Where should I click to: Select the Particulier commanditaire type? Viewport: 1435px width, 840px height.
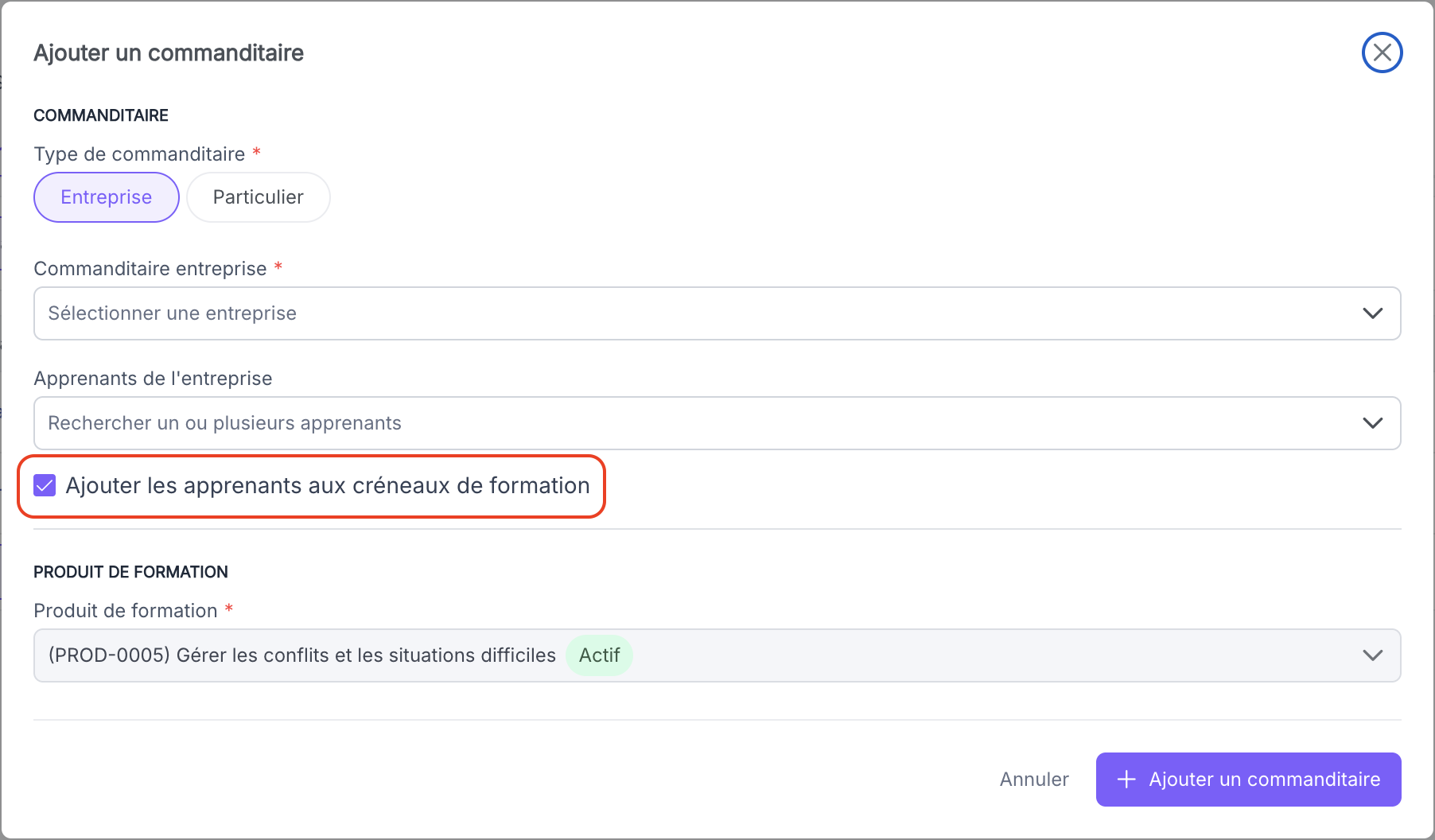point(259,197)
